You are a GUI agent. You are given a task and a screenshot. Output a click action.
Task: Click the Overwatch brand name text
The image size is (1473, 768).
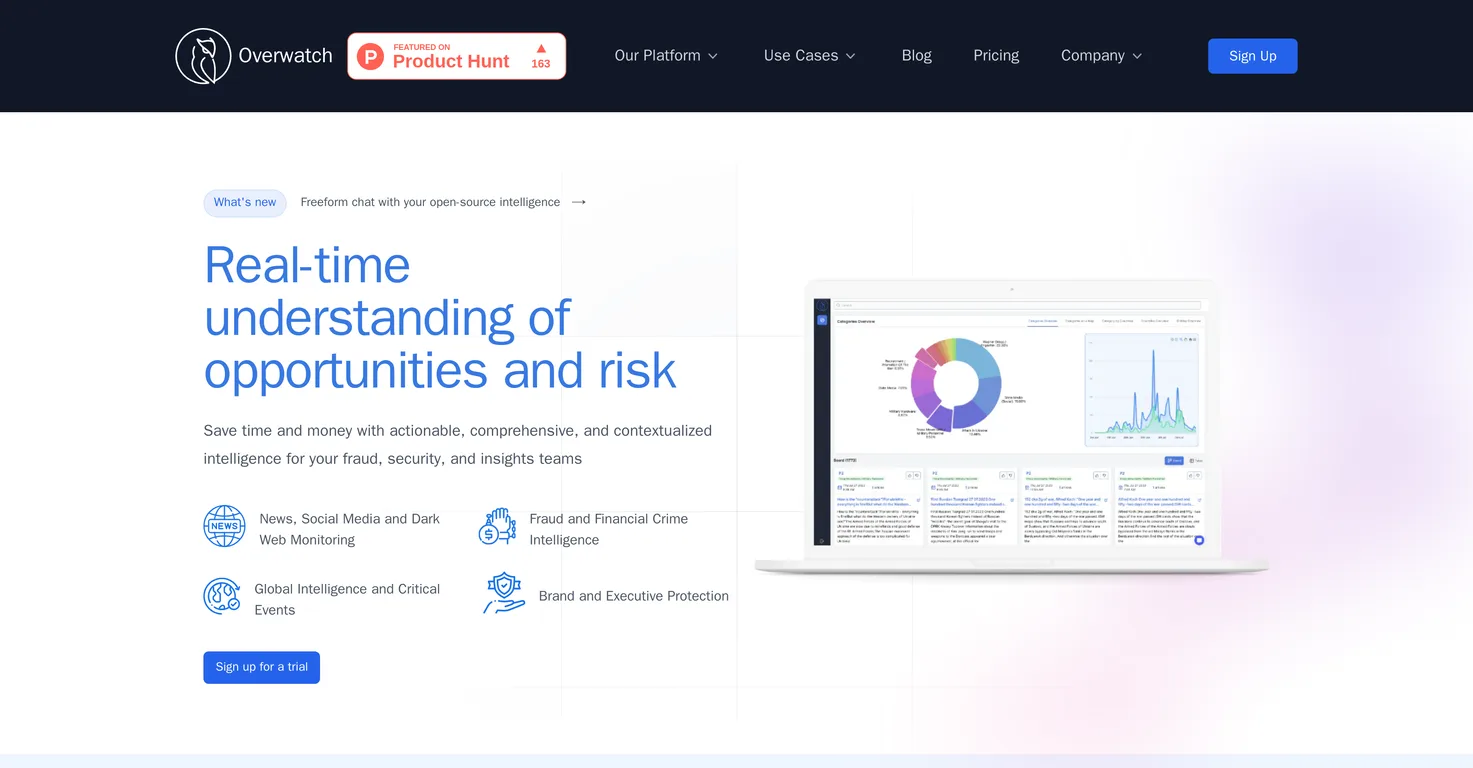point(285,56)
